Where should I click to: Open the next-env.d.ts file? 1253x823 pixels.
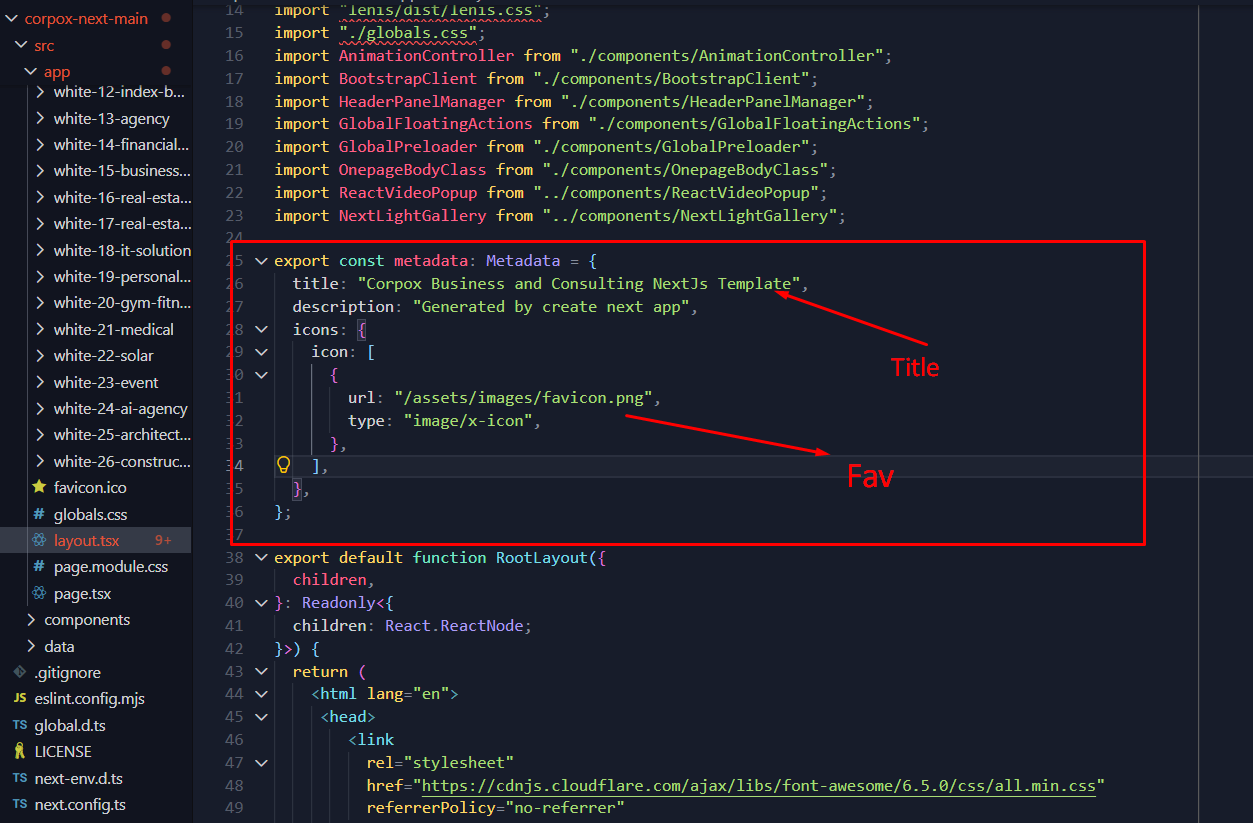pyautogui.click(x=78, y=778)
